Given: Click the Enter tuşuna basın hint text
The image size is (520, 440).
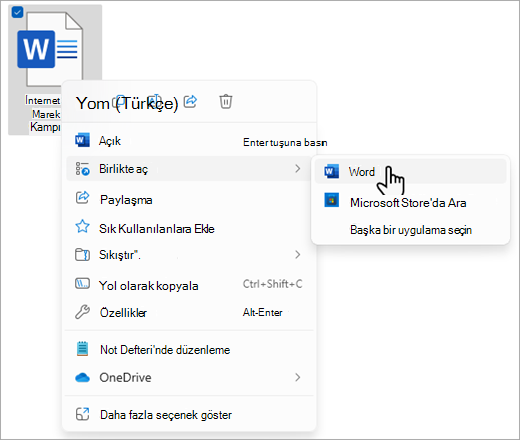Looking at the screenshot, I should click(x=285, y=142).
